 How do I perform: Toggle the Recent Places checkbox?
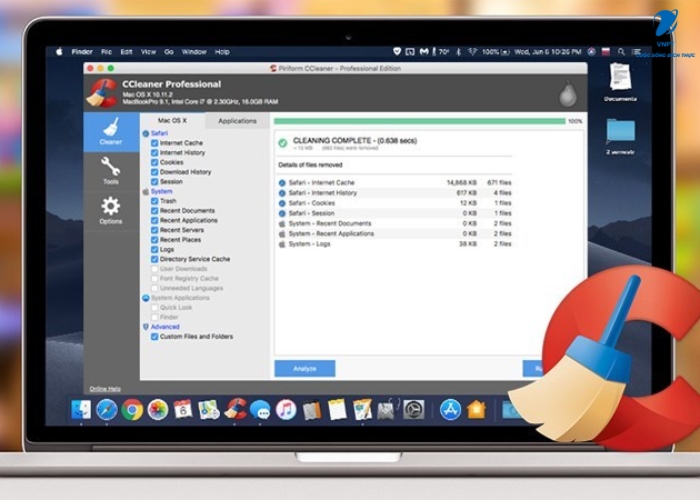[x=154, y=240]
